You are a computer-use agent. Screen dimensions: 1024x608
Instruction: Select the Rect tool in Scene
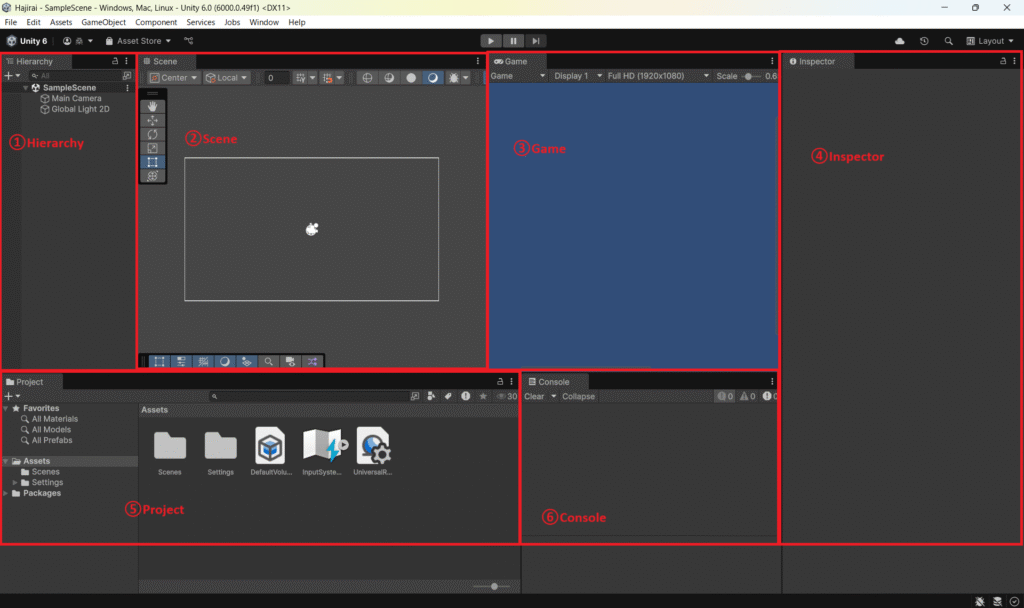click(x=152, y=162)
